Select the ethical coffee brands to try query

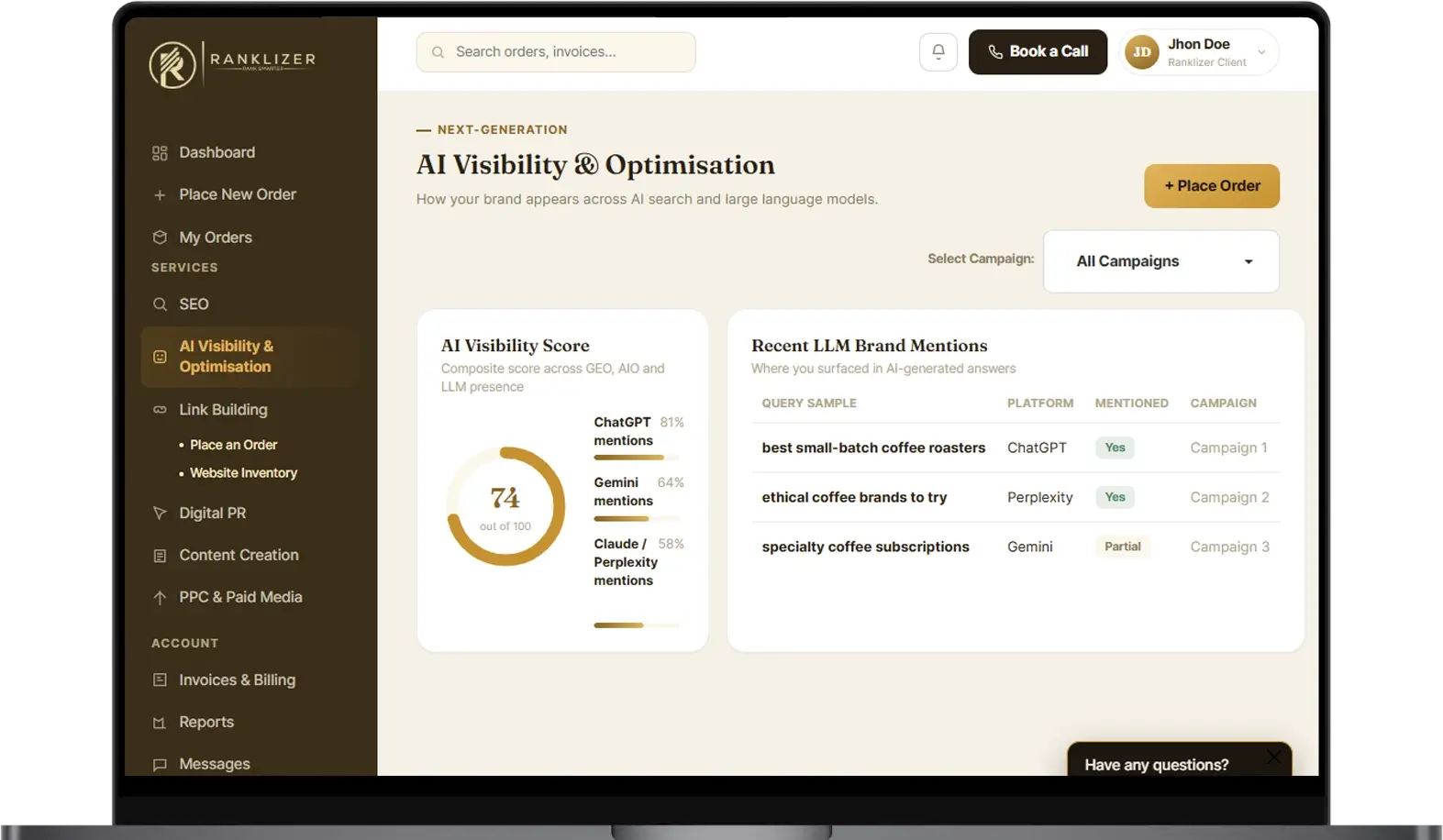pyautogui.click(x=854, y=498)
